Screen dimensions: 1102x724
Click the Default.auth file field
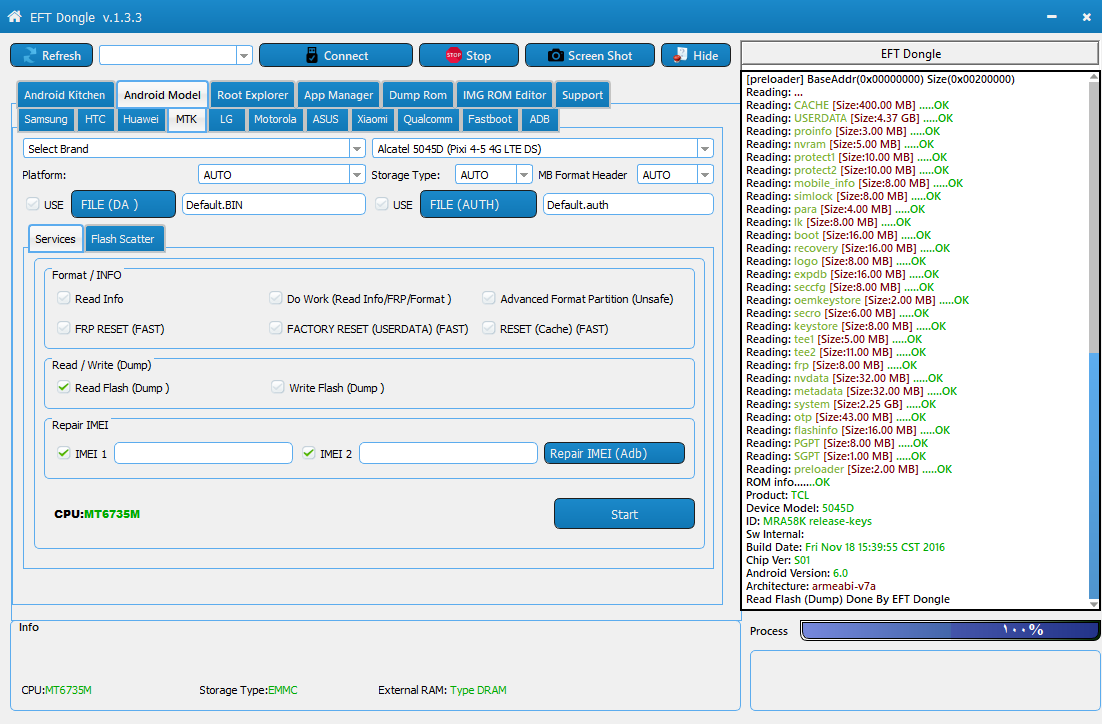coord(628,205)
